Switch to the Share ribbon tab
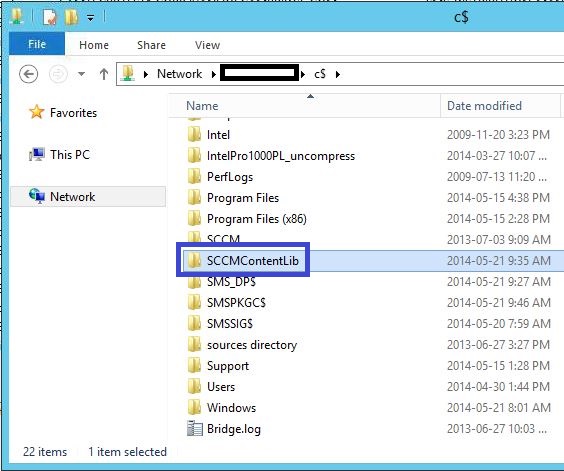This screenshot has height=471, width=564. [151, 45]
